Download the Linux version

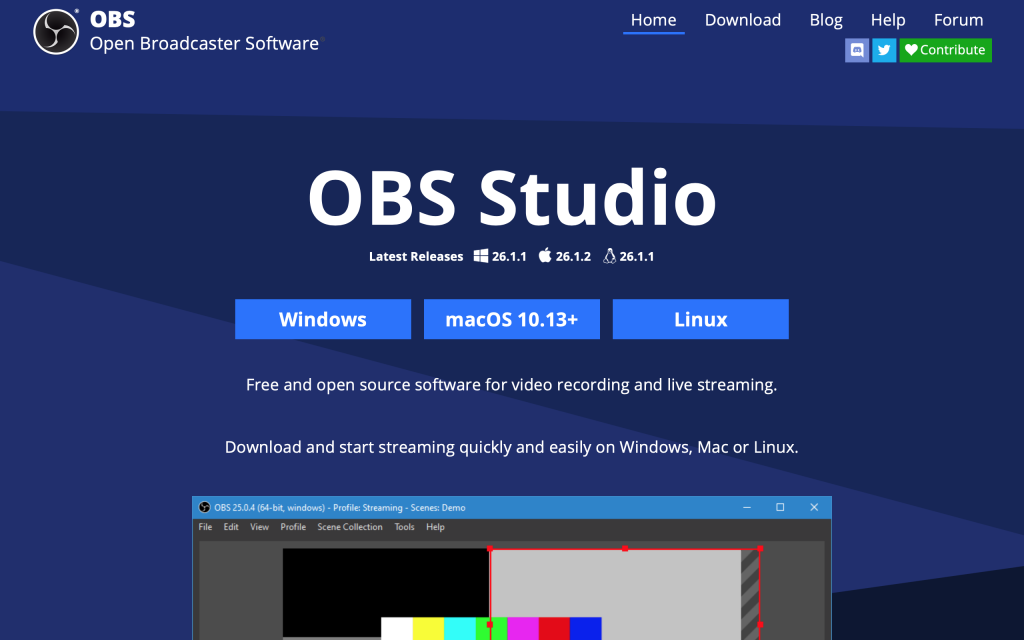pyautogui.click(x=700, y=319)
